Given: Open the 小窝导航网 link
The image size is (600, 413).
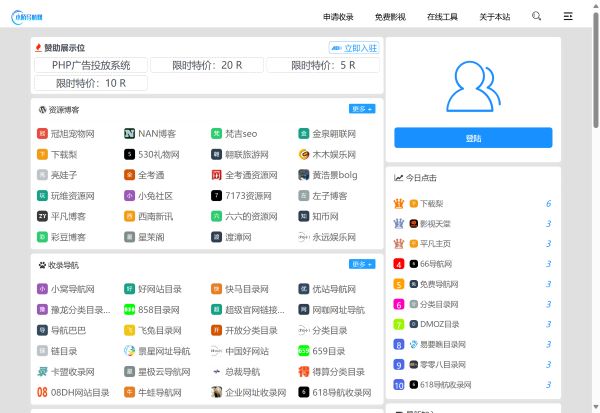Looking at the screenshot, I should (x=73, y=289).
